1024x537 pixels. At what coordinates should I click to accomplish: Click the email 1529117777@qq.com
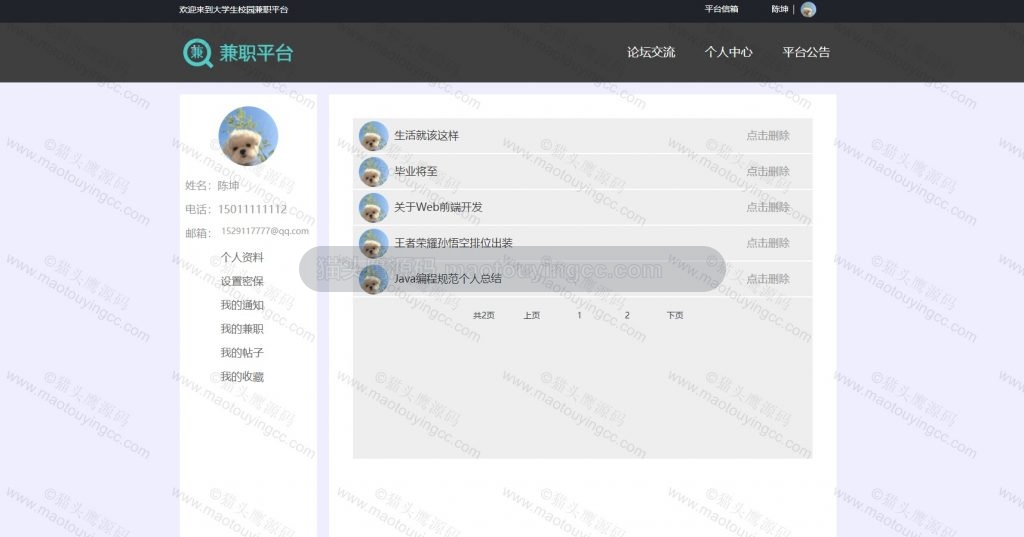click(265, 231)
